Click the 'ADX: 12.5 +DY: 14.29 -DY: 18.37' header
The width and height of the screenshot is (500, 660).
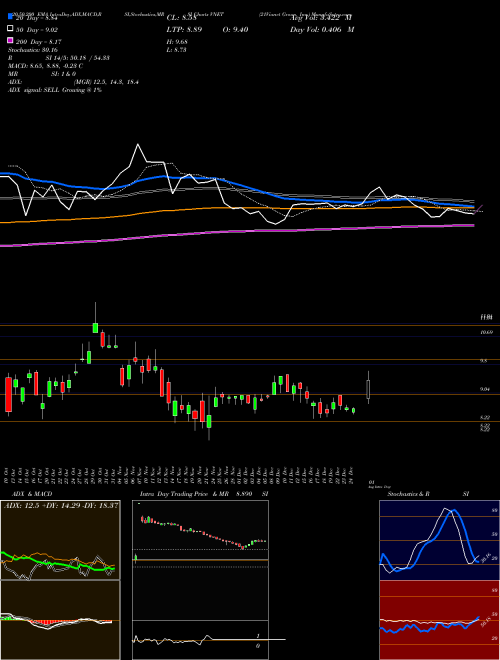61,505
